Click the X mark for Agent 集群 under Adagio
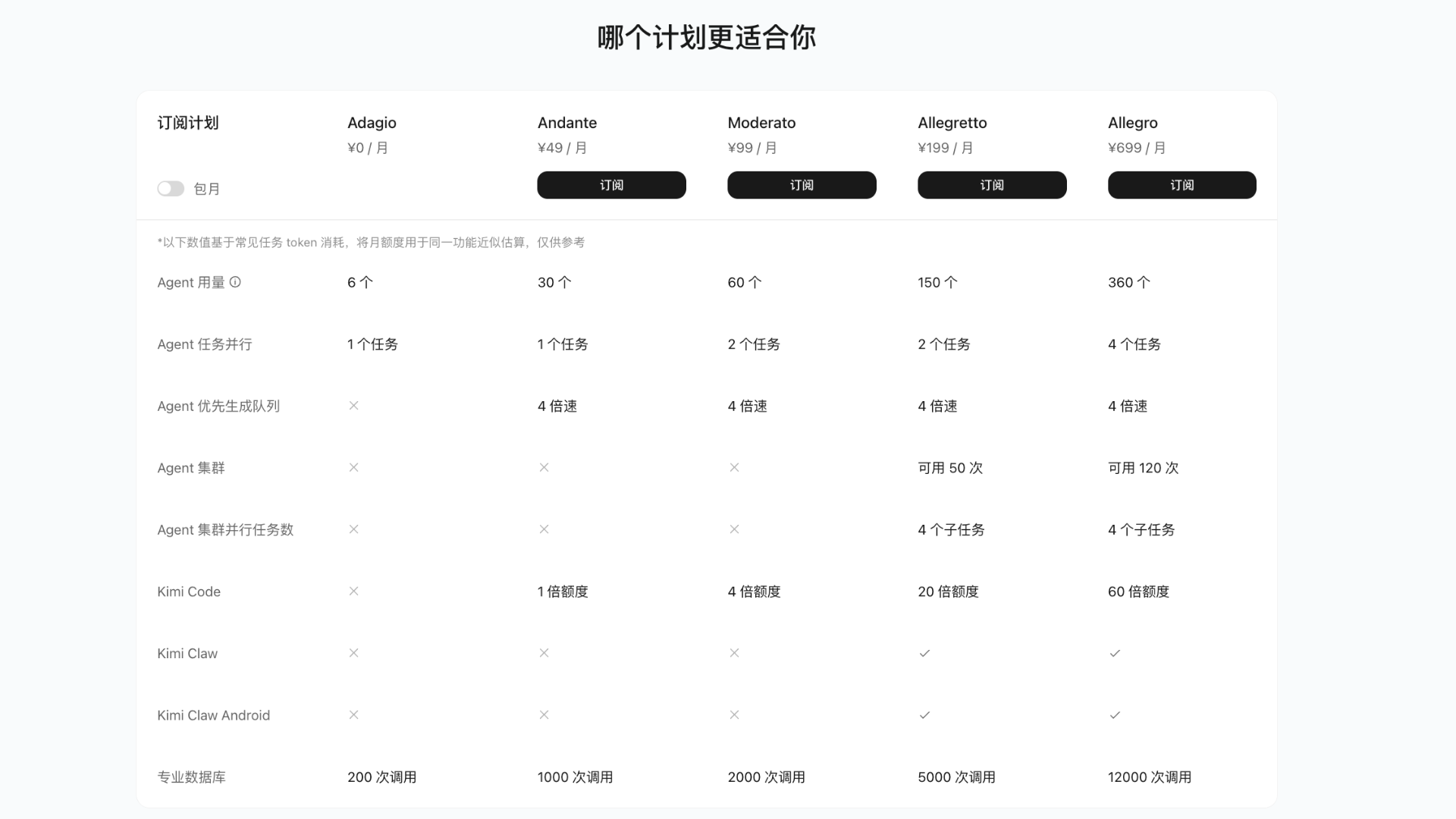Screen dimensions: 1456x819 pos(353,468)
